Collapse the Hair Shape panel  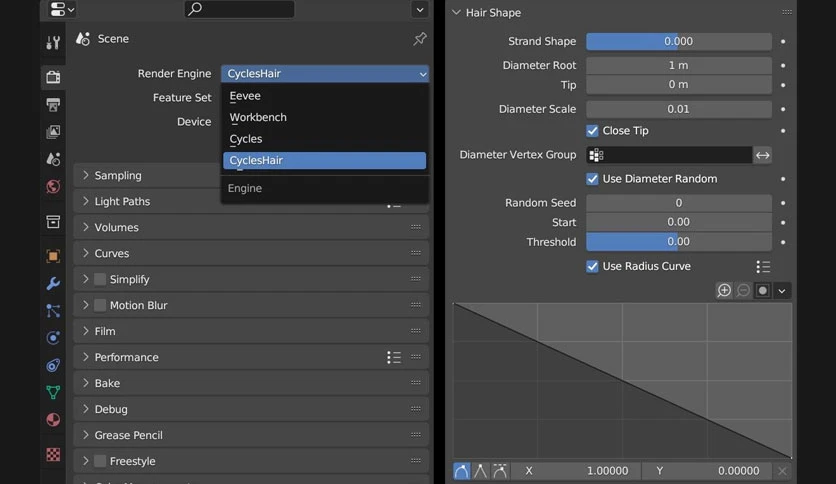click(456, 12)
